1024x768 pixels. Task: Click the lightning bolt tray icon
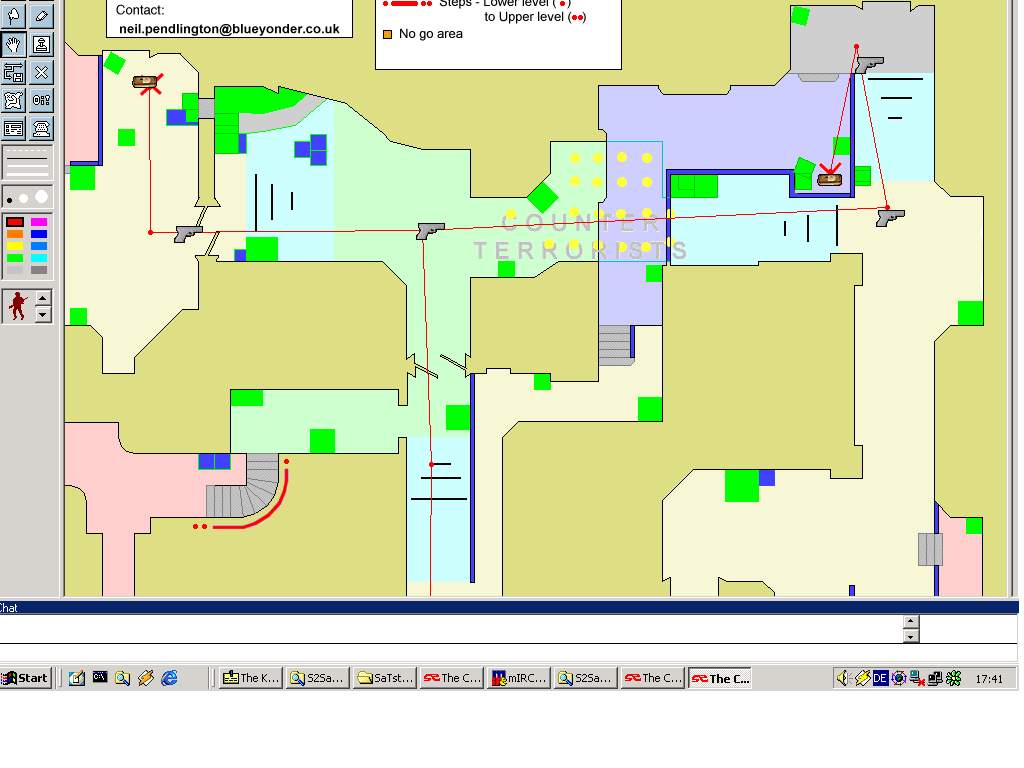click(x=862, y=679)
